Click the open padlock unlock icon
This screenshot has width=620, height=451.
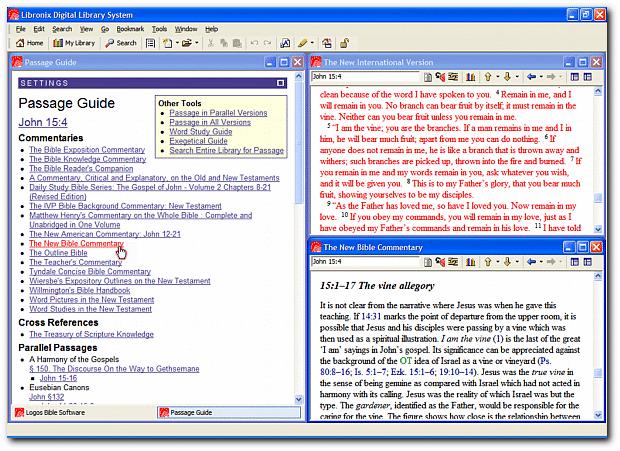pyautogui.click(x=344, y=43)
